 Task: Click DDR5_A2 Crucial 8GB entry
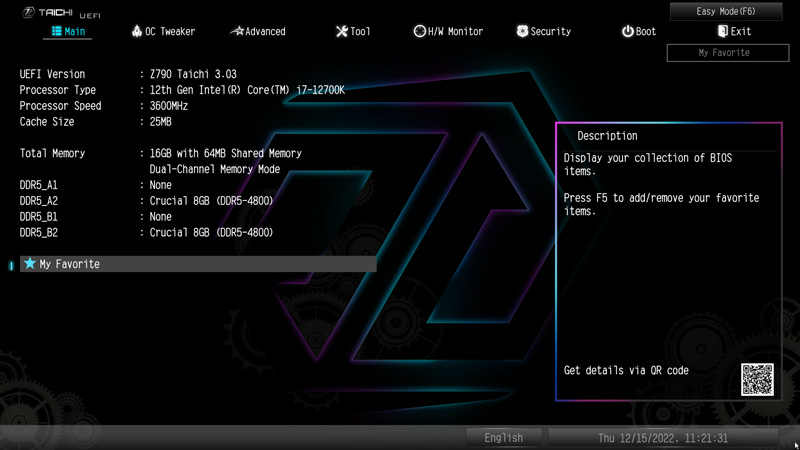[x=211, y=201]
